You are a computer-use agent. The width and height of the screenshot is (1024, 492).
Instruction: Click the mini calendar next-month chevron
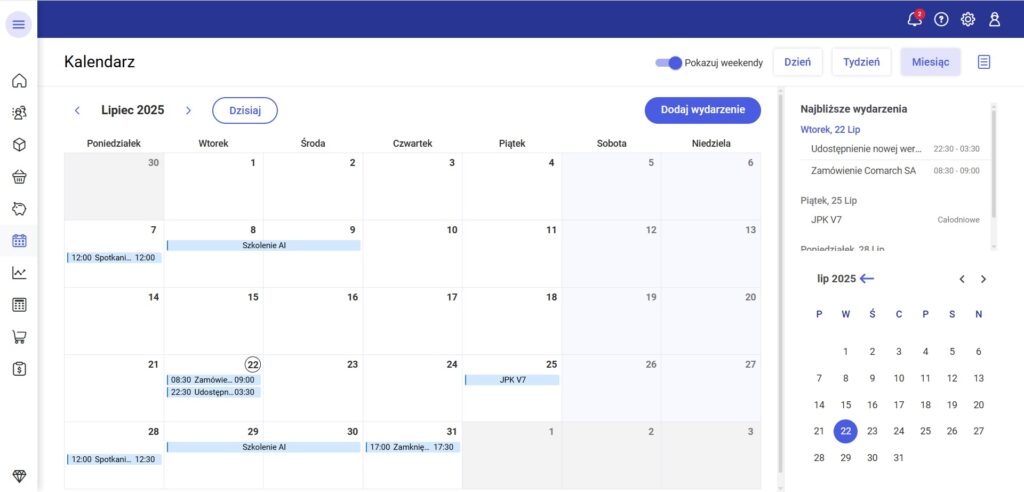[x=983, y=279]
